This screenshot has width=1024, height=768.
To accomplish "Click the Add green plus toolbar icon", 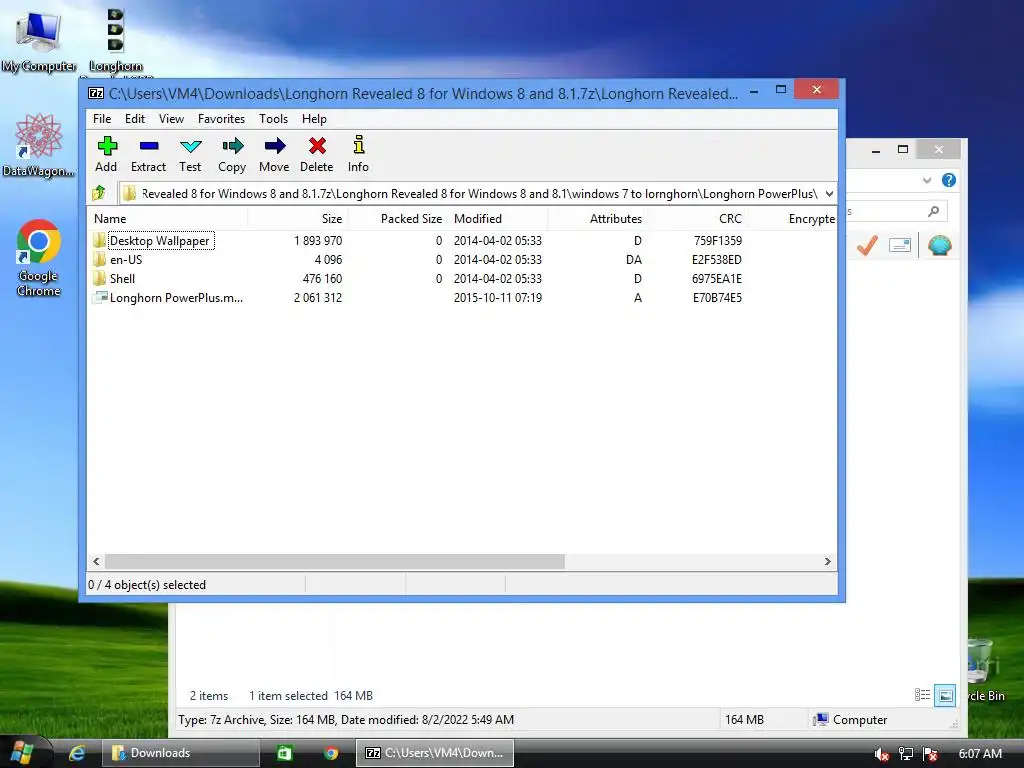I will [x=106, y=146].
